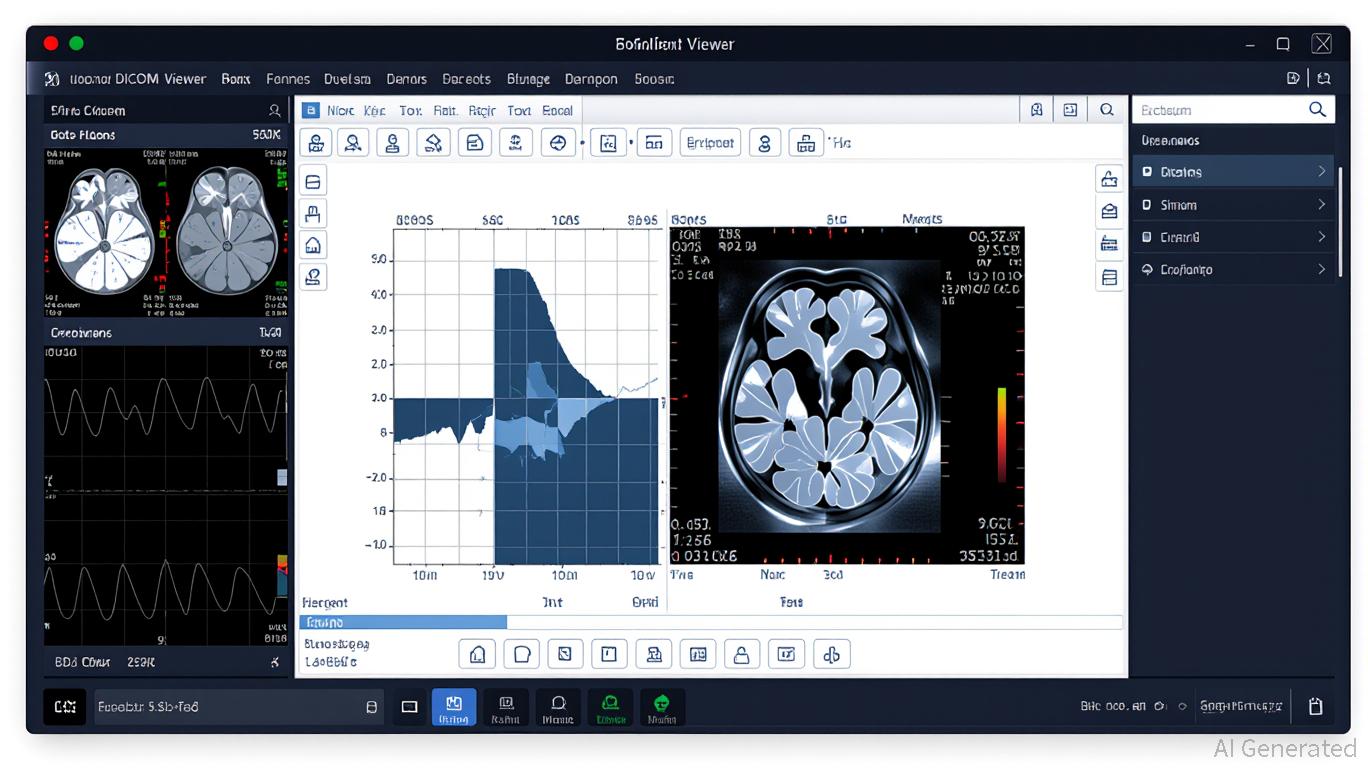Expand the highlighted first sidebar row chevron
The image size is (1368, 768).
(1321, 172)
